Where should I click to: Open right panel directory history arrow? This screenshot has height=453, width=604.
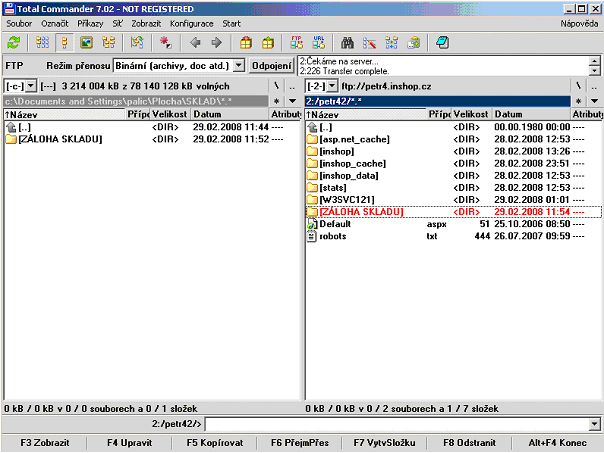tap(594, 101)
